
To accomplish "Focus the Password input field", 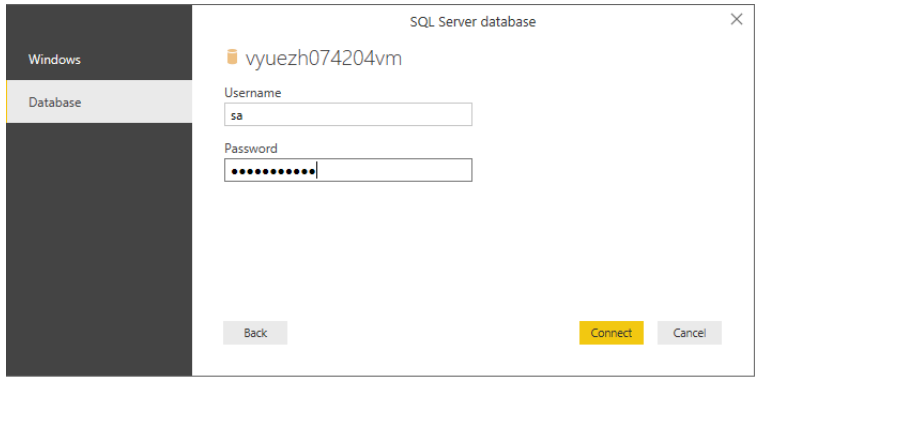I will tap(348, 170).
